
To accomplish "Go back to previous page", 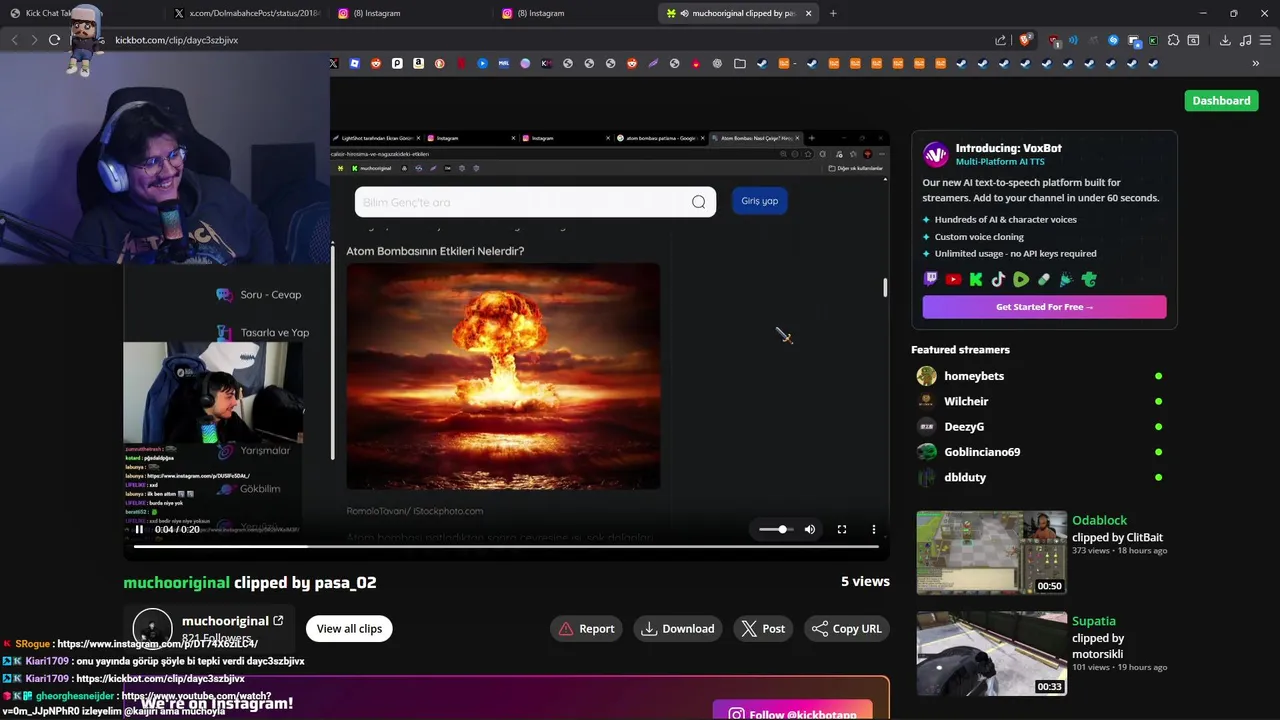I will [14, 40].
